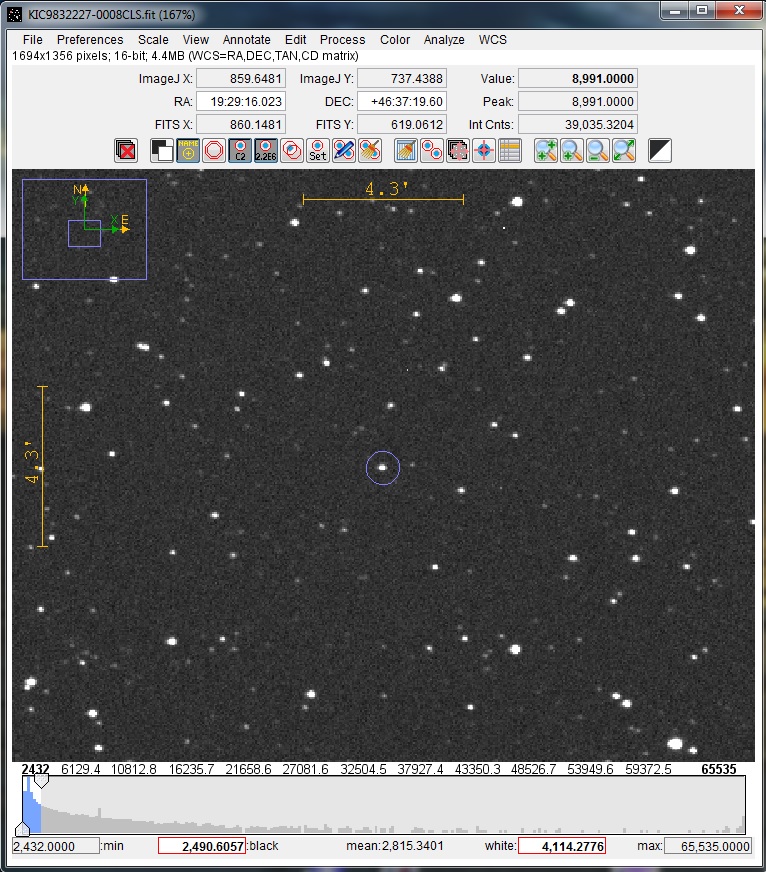Toggle the 2.2E6 source counts display
Viewport: 766px width, 872px height.
(x=265, y=151)
